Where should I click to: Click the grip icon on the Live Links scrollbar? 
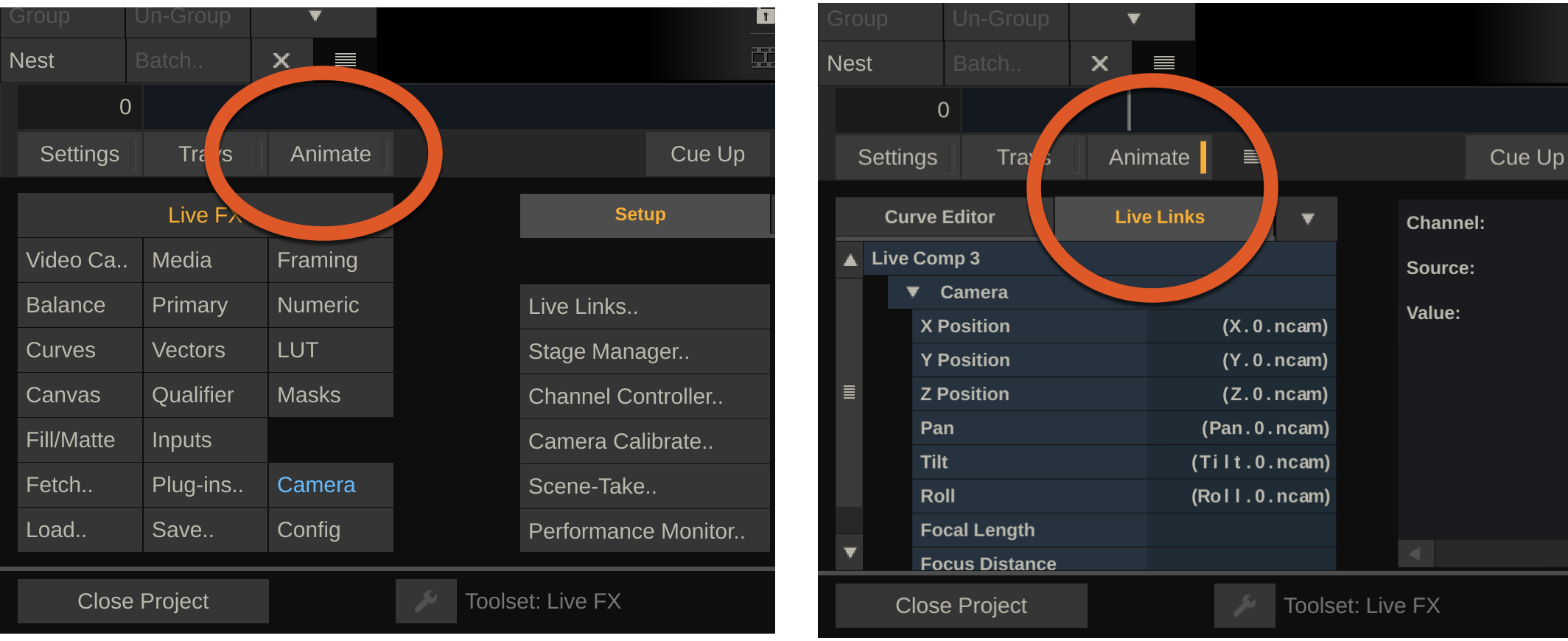850,392
